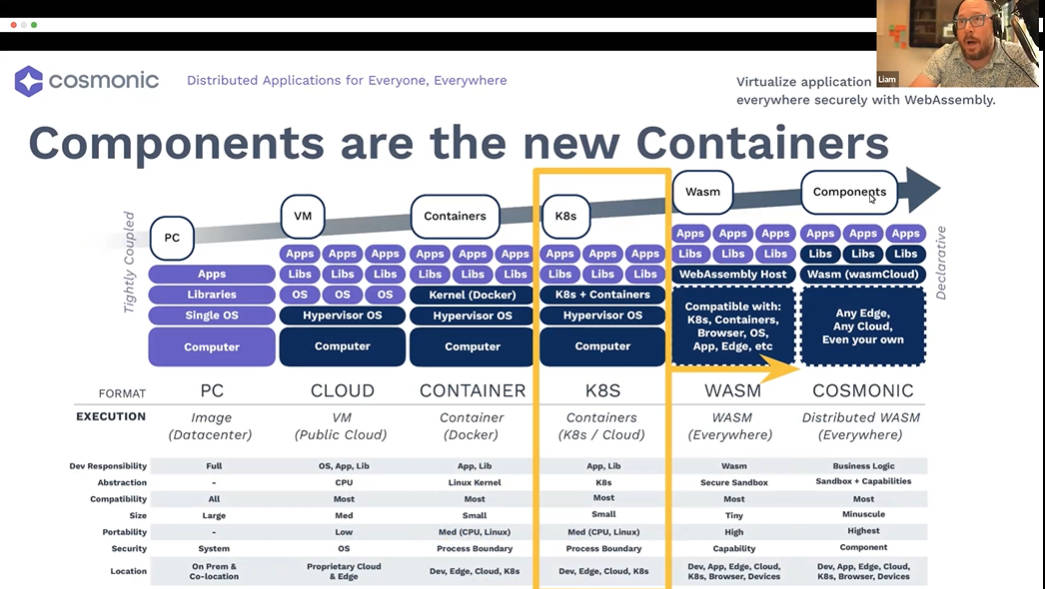Select the "Secure Sandbox" cell
Image resolution: width=1045 pixels, height=589 pixels.
pos(734,482)
